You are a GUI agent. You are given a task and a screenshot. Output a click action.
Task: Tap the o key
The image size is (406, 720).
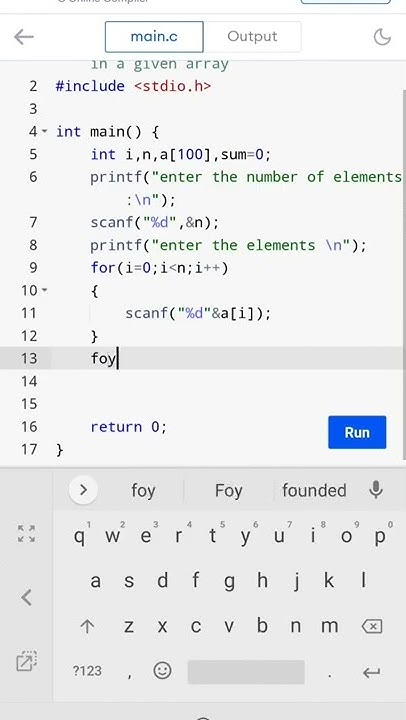pos(346,536)
